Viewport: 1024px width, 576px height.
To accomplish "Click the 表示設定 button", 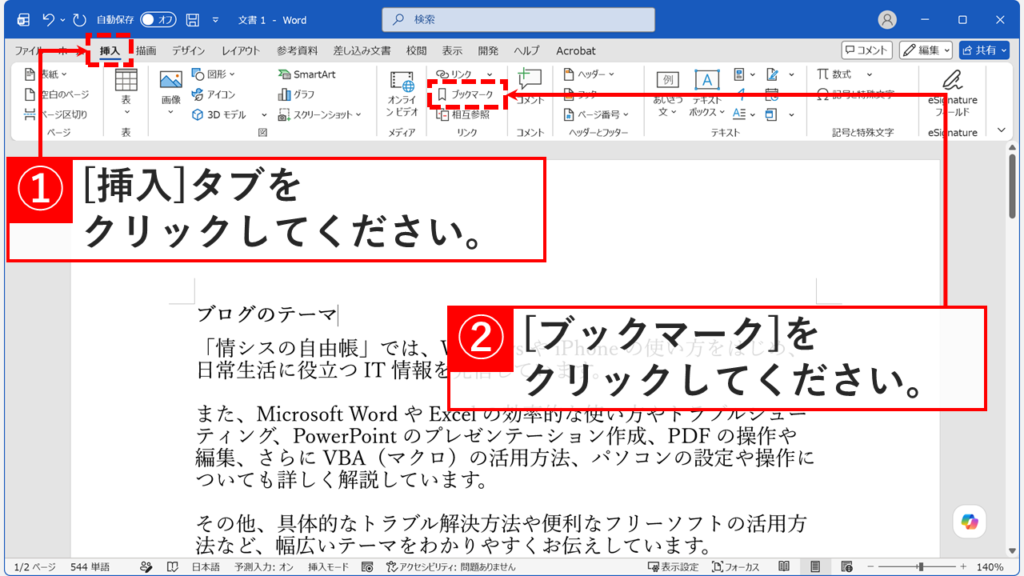I will click(x=673, y=567).
